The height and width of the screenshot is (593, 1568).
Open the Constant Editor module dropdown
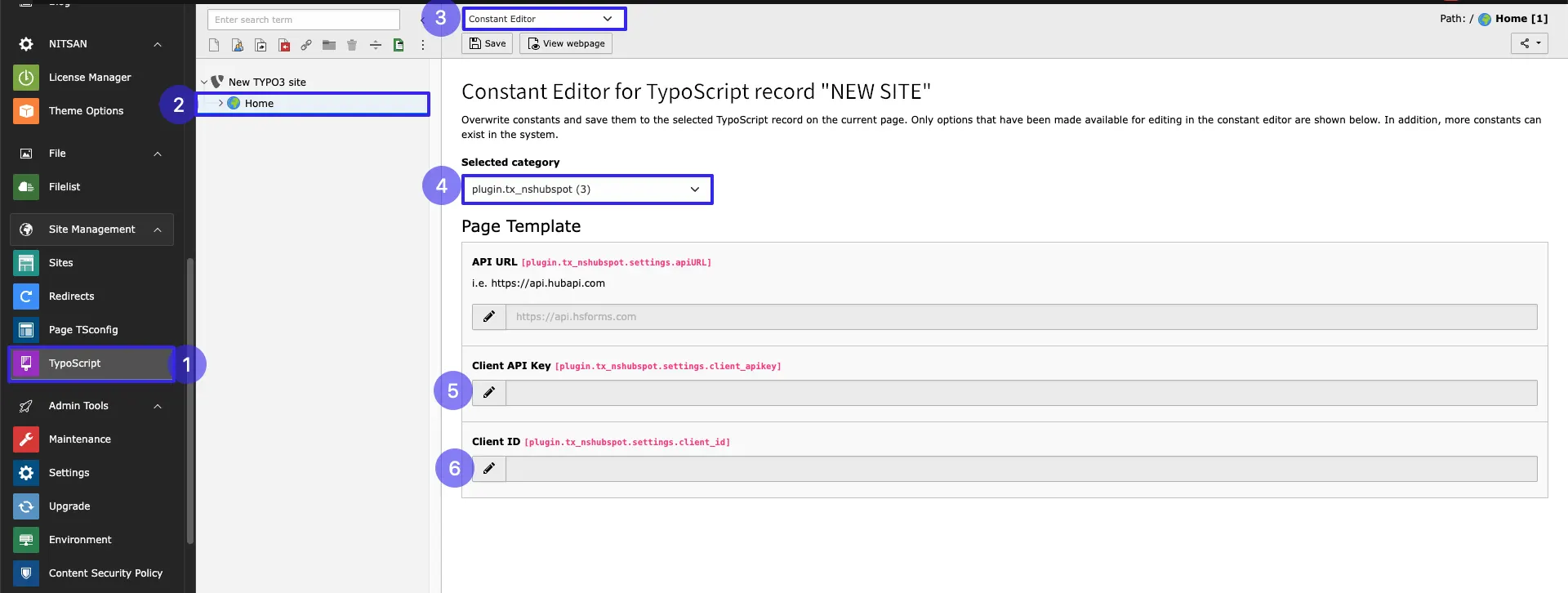click(544, 19)
